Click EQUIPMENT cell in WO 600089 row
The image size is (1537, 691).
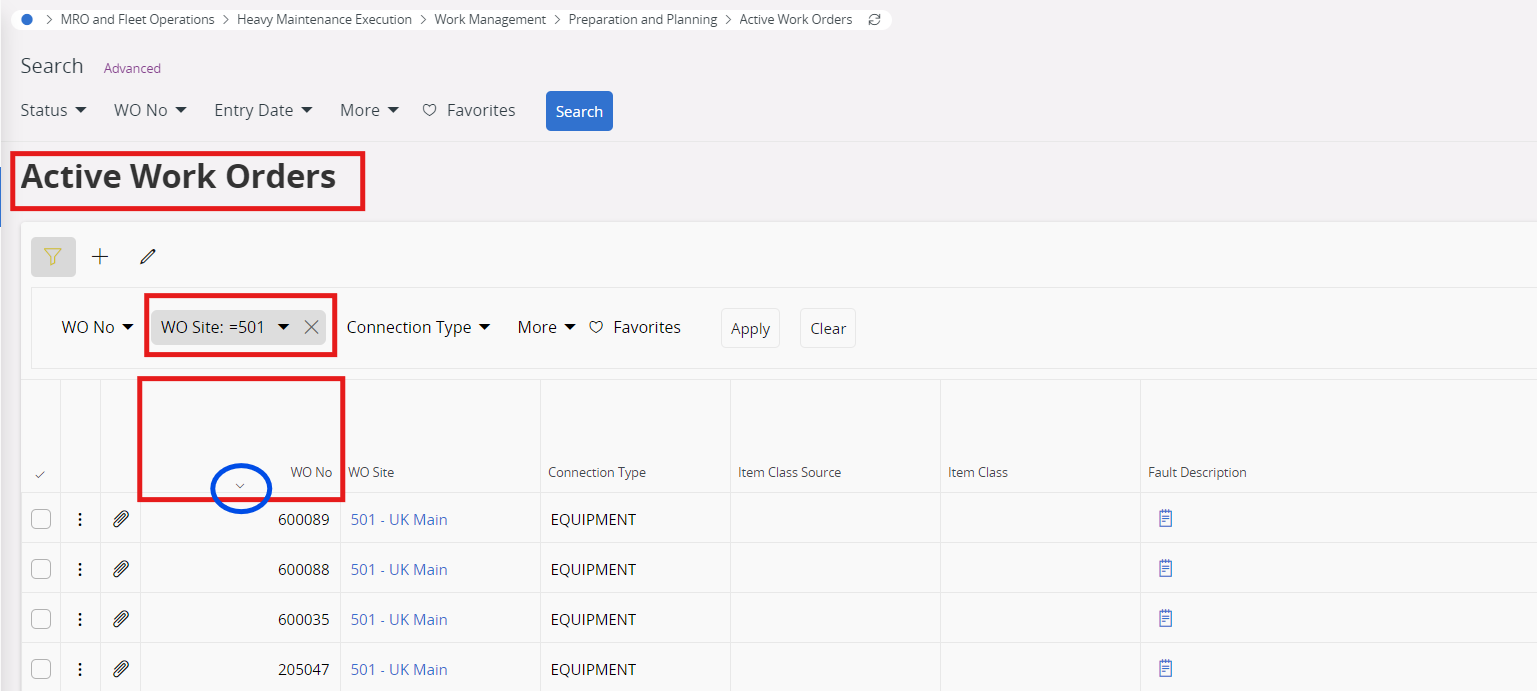593,519
